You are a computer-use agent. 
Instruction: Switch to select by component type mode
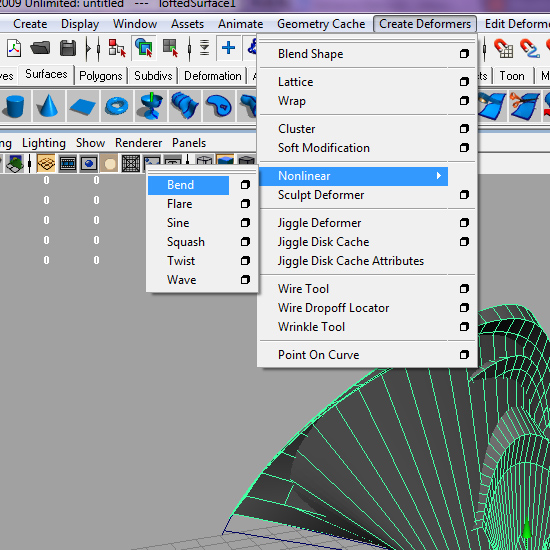click(x=170, y=48)
